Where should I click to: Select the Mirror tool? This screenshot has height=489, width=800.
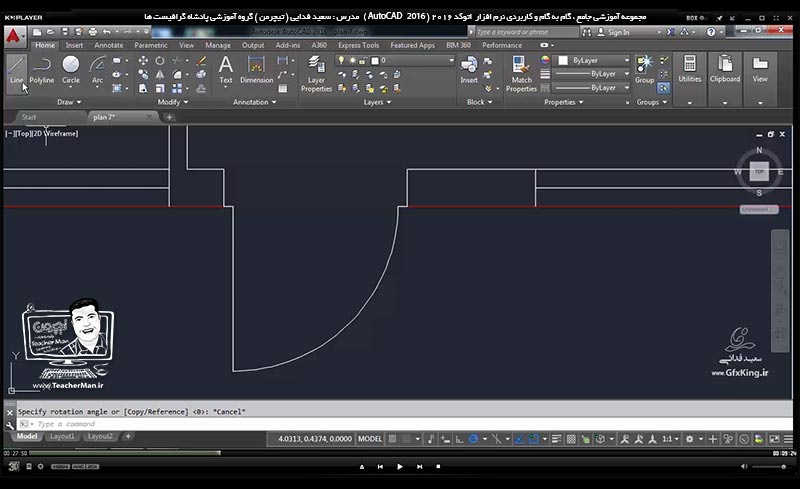[160, 75]
